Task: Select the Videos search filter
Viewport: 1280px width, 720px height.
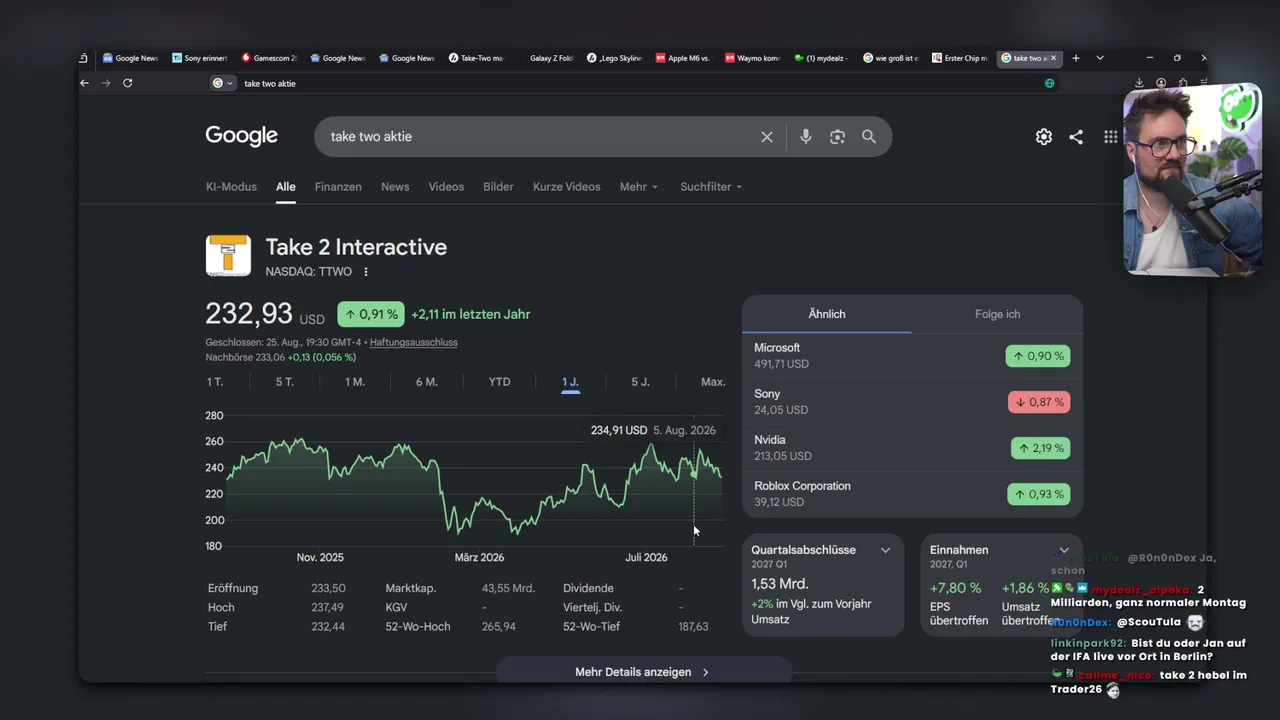Action: pyautogui.click(x=446, y=187)
